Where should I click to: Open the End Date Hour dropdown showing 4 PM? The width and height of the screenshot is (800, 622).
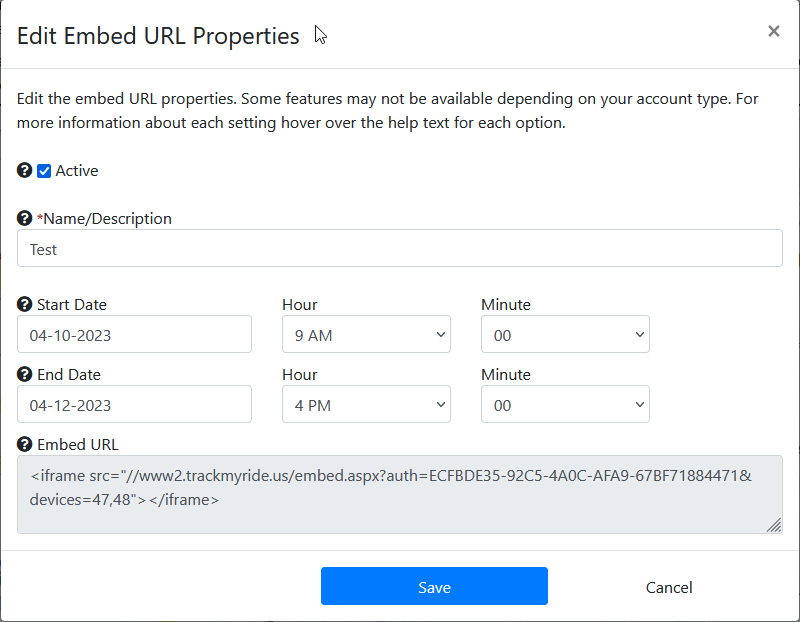366,404
